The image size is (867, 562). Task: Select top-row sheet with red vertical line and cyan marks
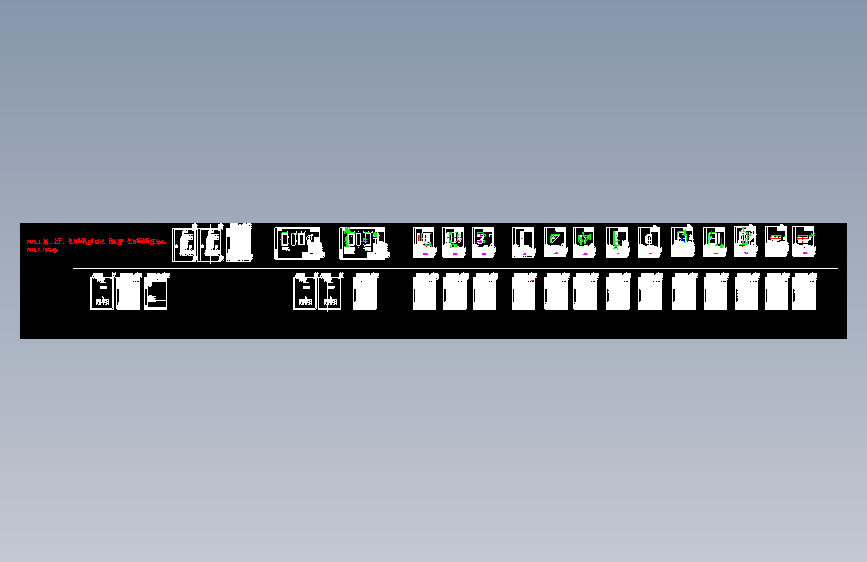tap(714, 242)
